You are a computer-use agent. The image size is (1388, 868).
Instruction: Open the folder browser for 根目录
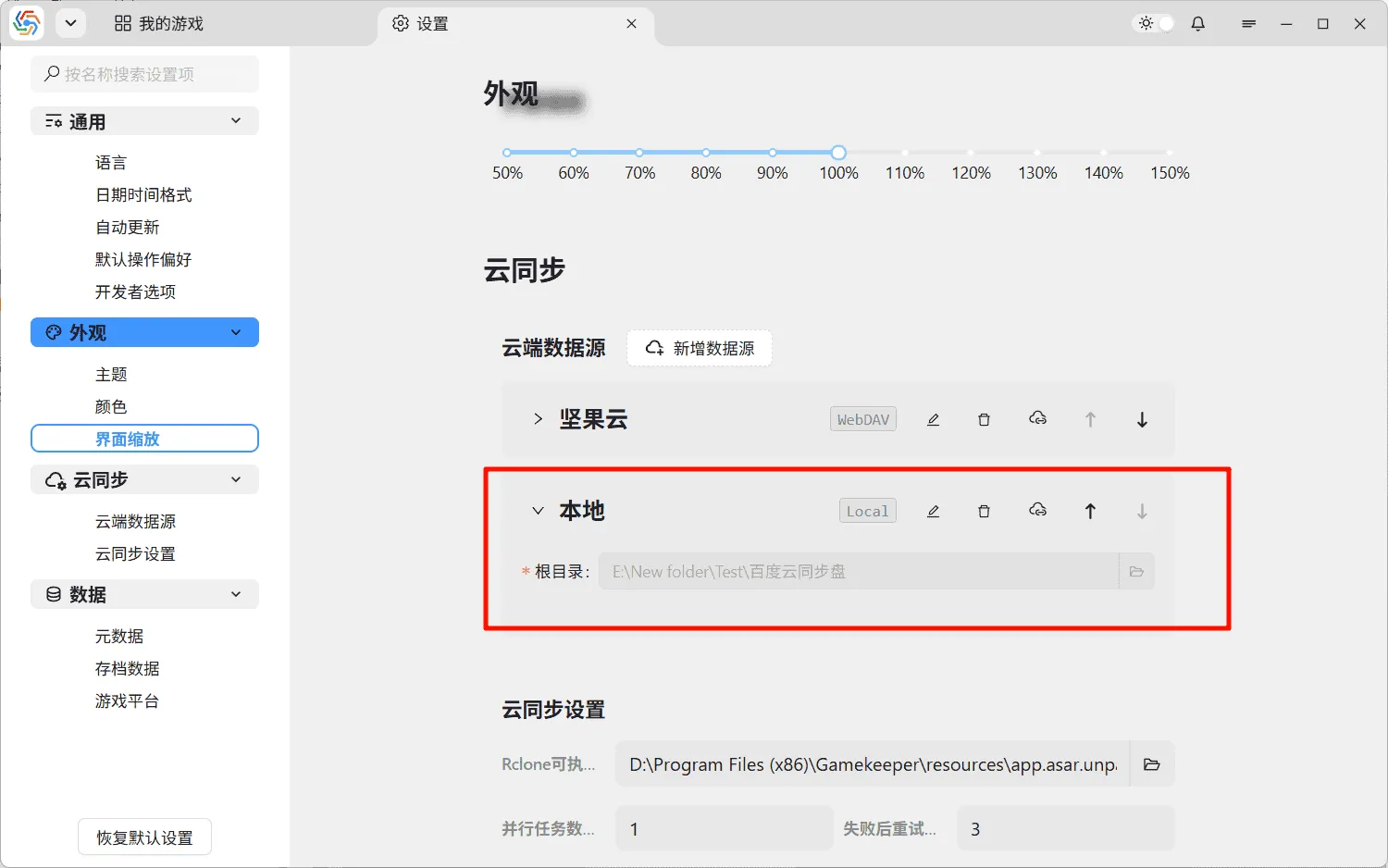[x=1136, y=571]
